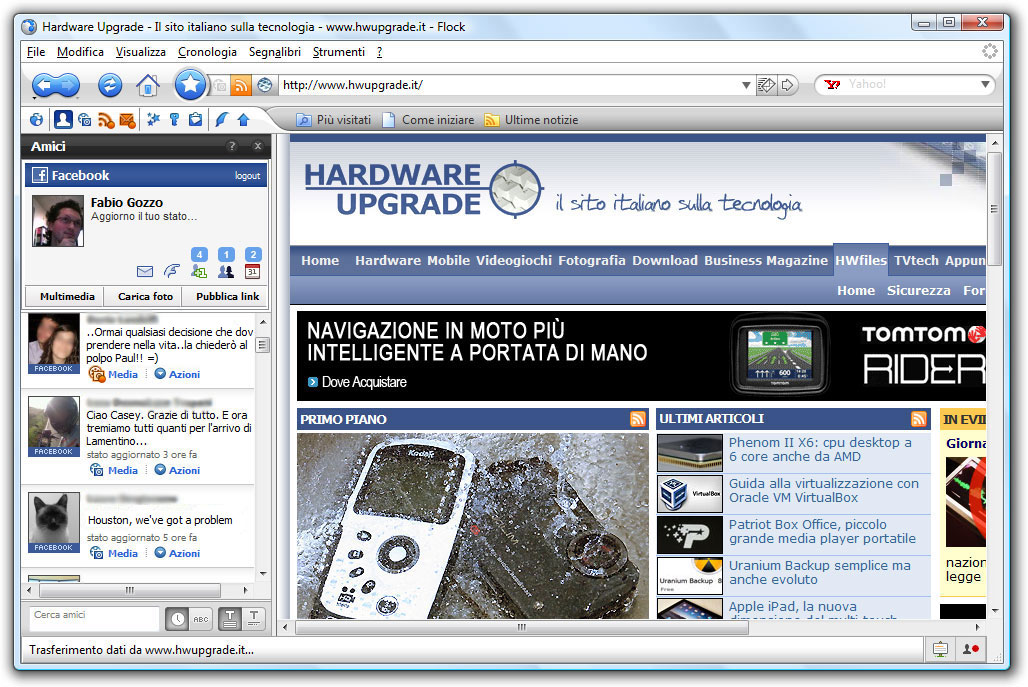Open the Blog Editor feather icon
The width and height of the screenshot is (1028, 687).
222,119
